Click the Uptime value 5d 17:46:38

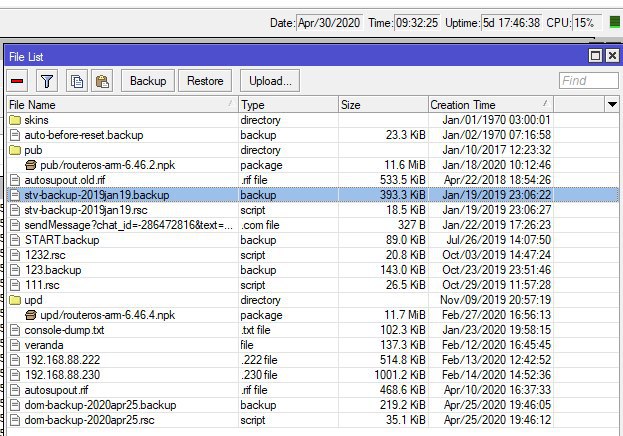[x=511, y=23]
